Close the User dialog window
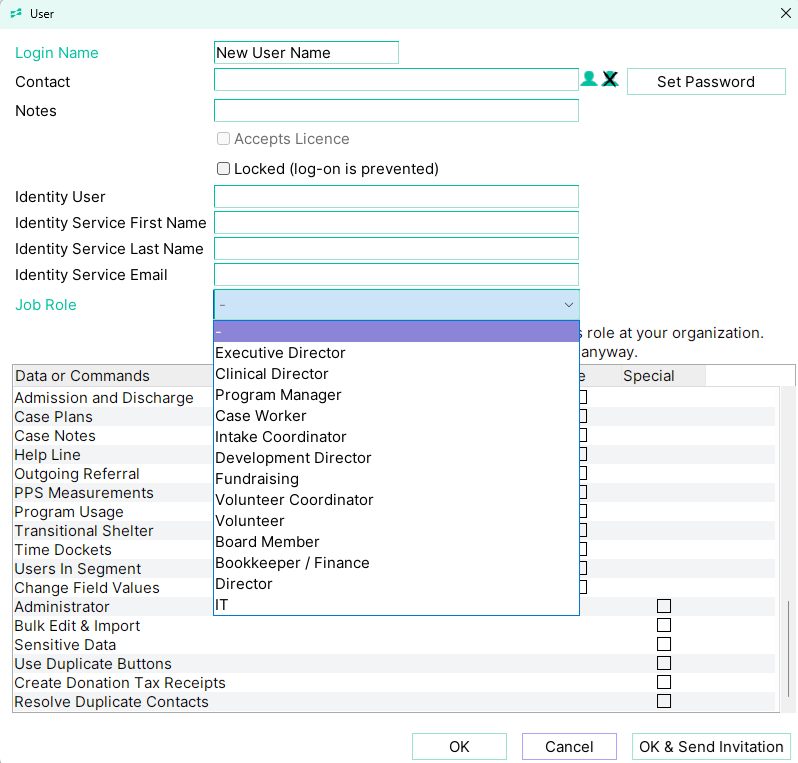The height and width of the screenshot is (763, 798). click(x=784, y=14)
